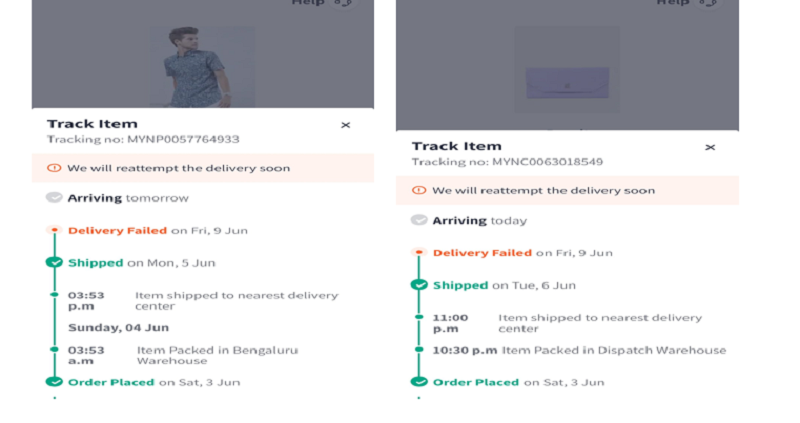Click the warning icon in left reattempt banner

click(x=54, y=168)
